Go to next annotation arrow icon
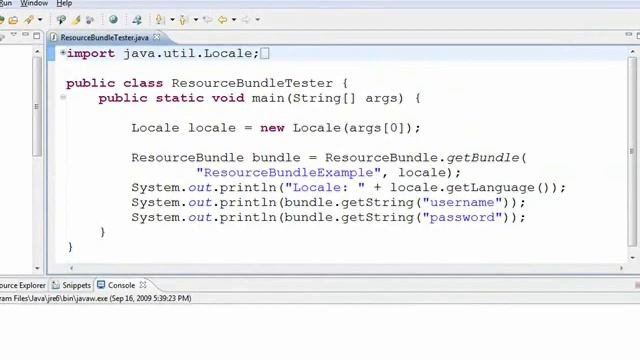Viewport: 640px width, 360px height. [x=160, y=20]
